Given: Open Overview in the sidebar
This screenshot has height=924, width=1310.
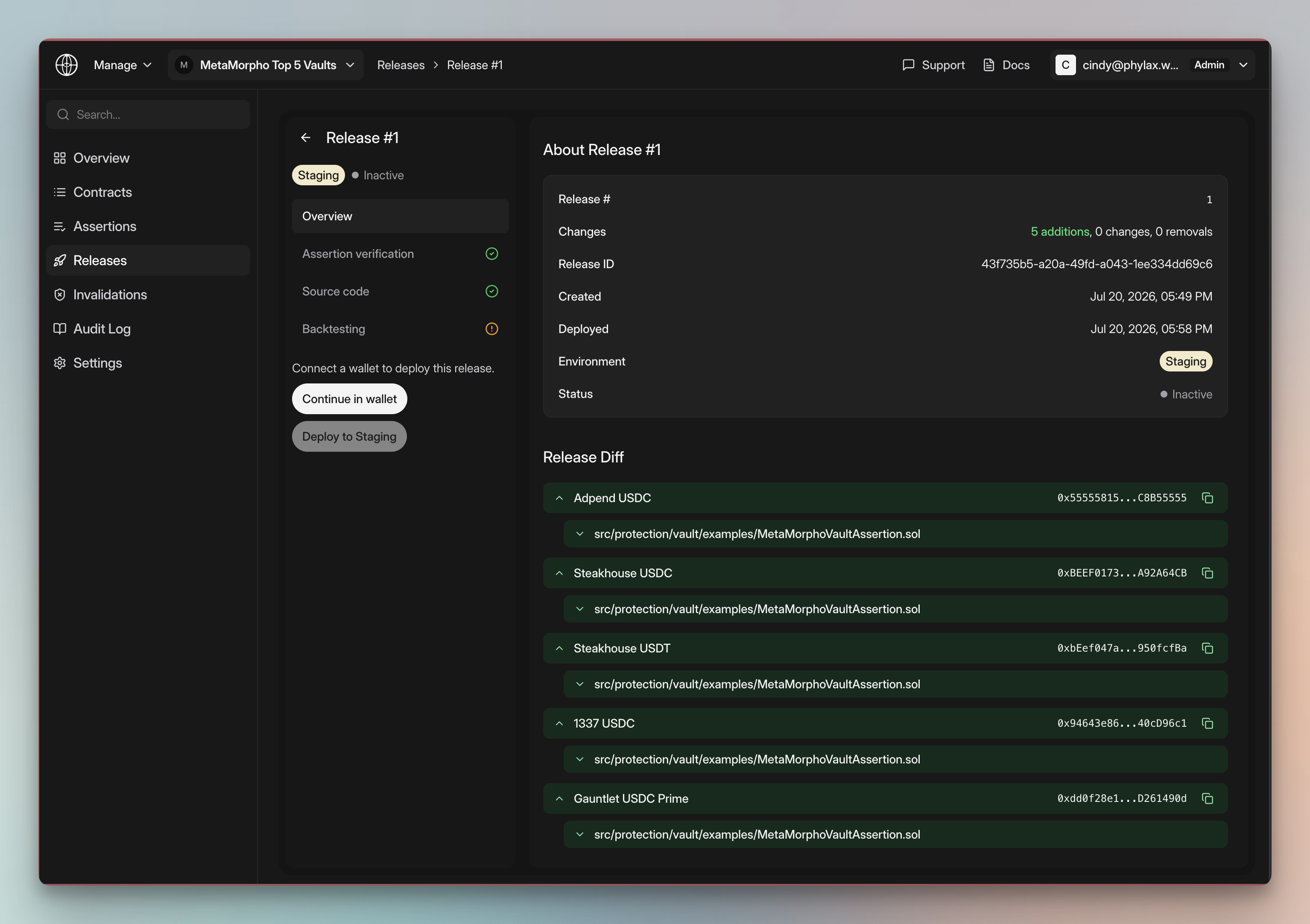Looking at the screenshot, I should (148, 158).
